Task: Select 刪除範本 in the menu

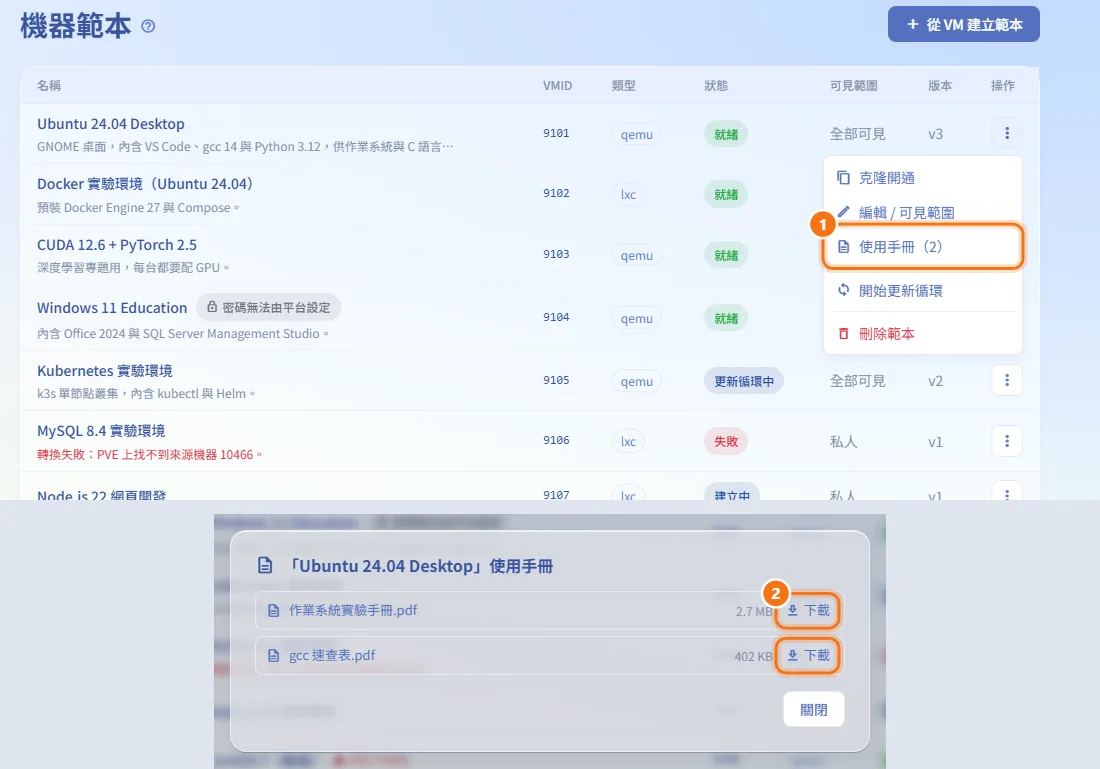Action: point(923,333)
